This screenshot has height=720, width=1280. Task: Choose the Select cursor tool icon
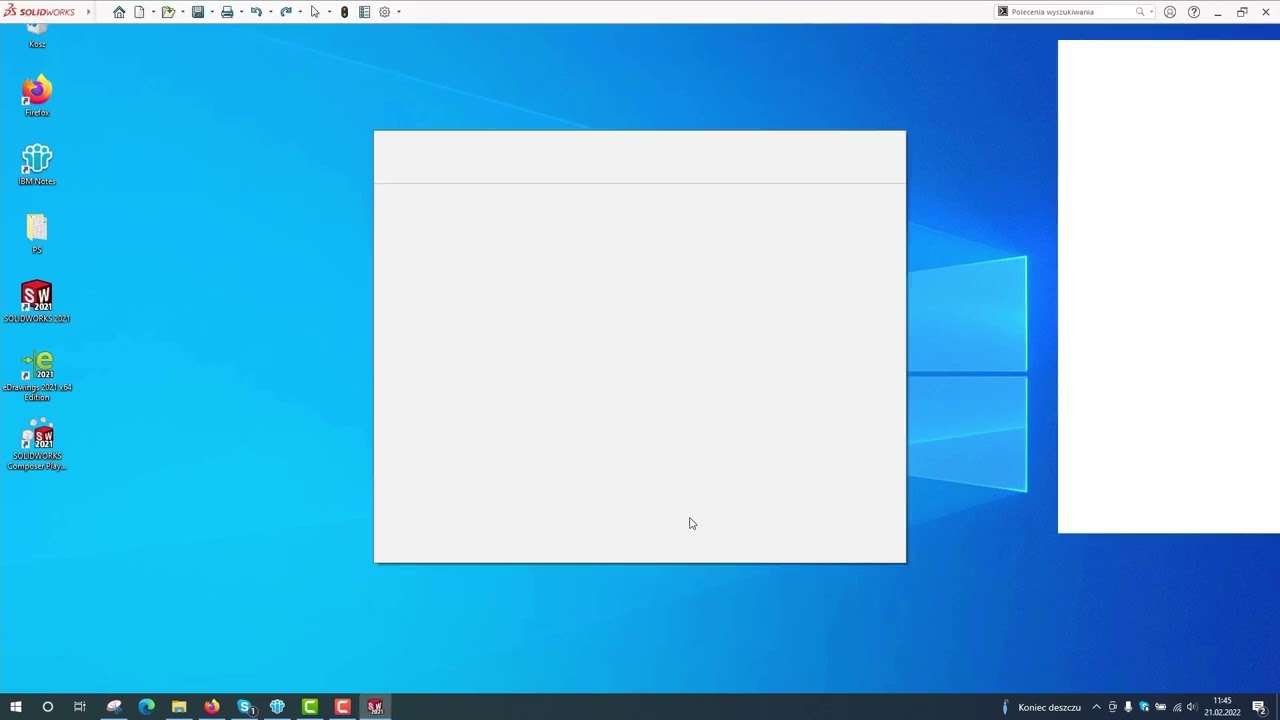point(315,12)
